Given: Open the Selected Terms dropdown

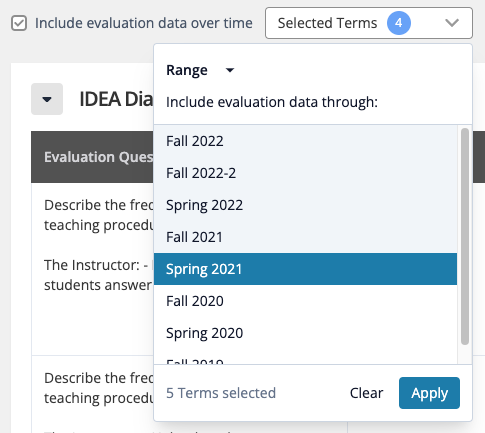Looking at the screenshot, I should pyautogui.click(x=369, y=23).
